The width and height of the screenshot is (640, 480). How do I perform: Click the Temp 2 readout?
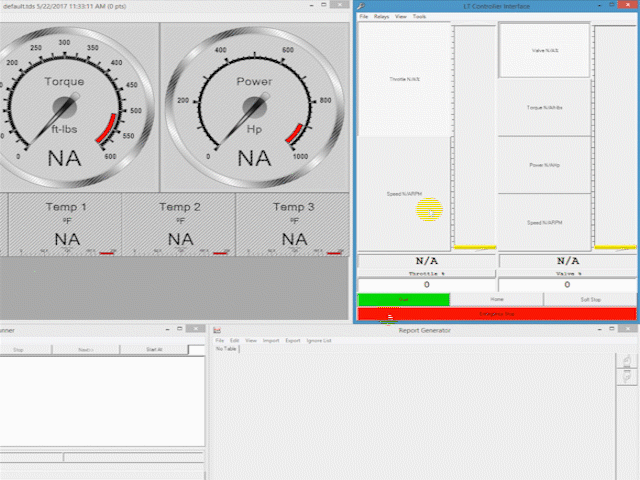point(179,224)
